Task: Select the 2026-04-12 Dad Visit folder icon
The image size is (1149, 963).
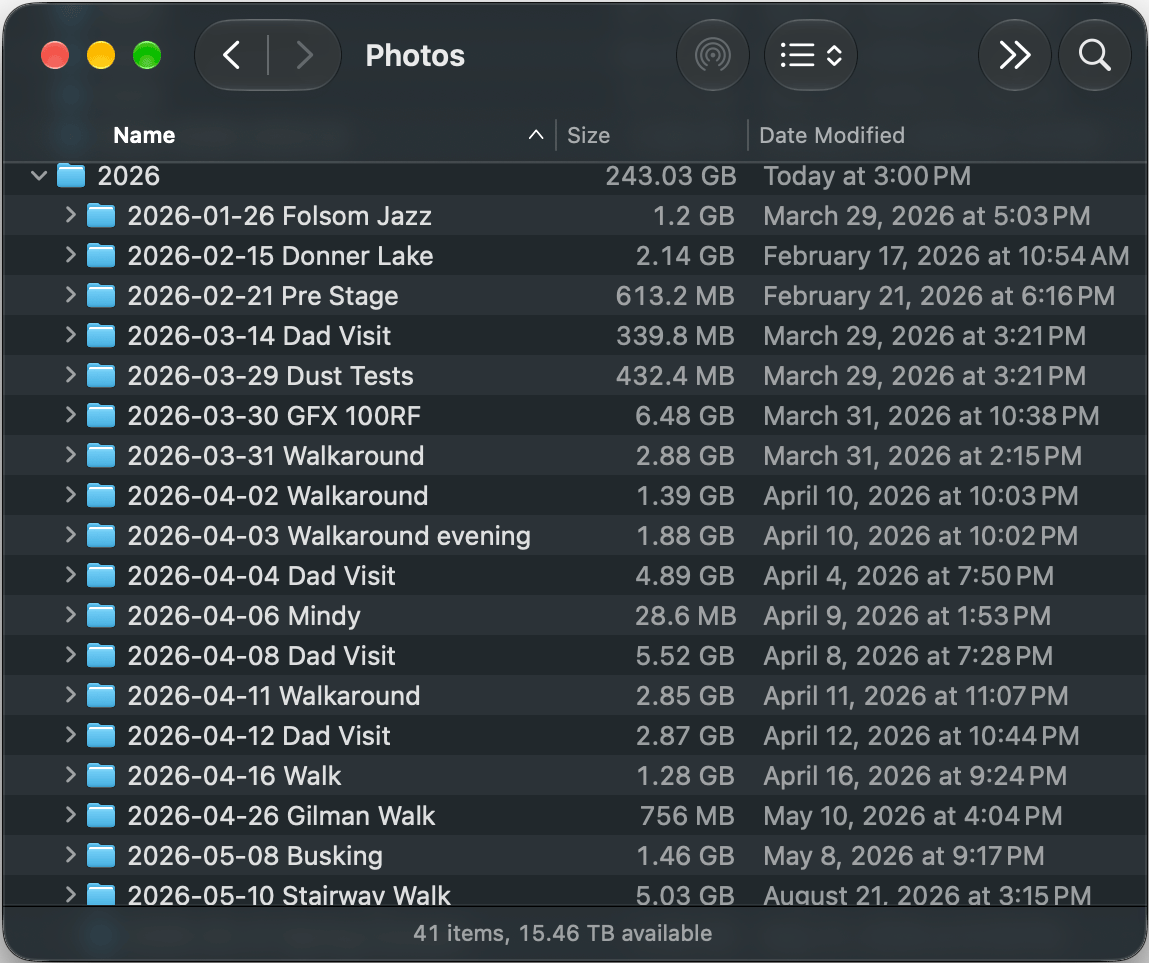Action: point(101,735)
